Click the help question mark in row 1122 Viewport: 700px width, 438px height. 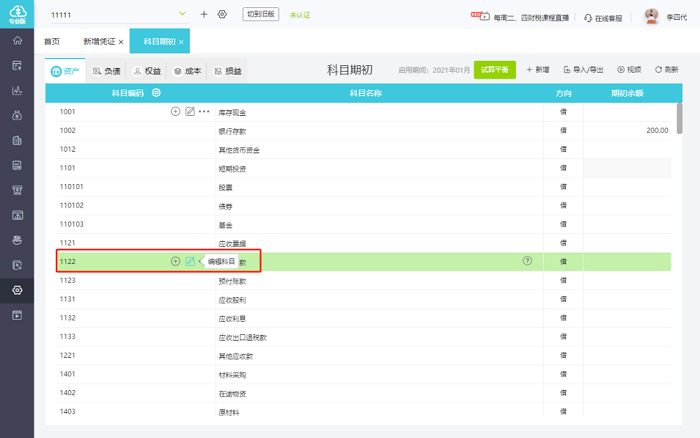527,261
